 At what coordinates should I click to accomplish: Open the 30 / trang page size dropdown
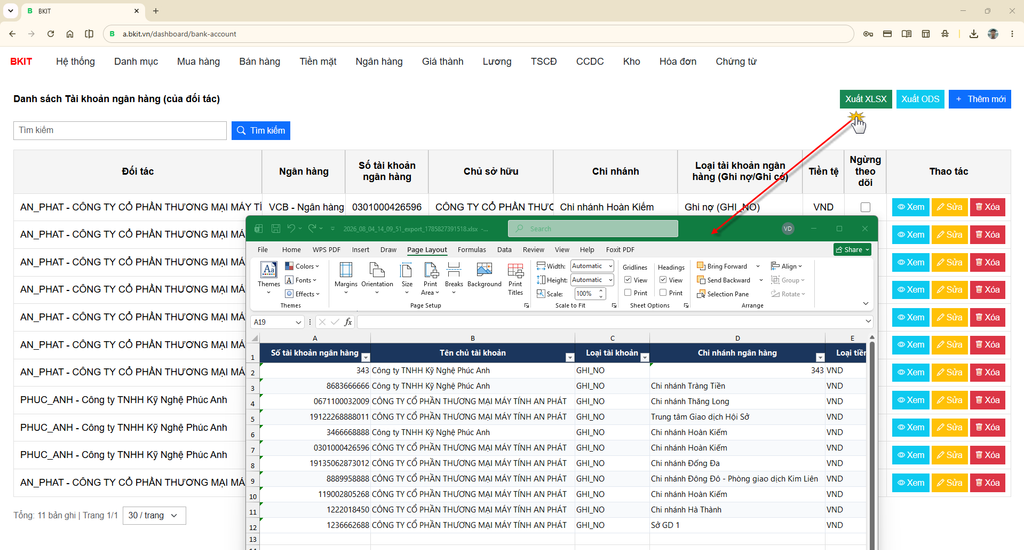(154, 515)
